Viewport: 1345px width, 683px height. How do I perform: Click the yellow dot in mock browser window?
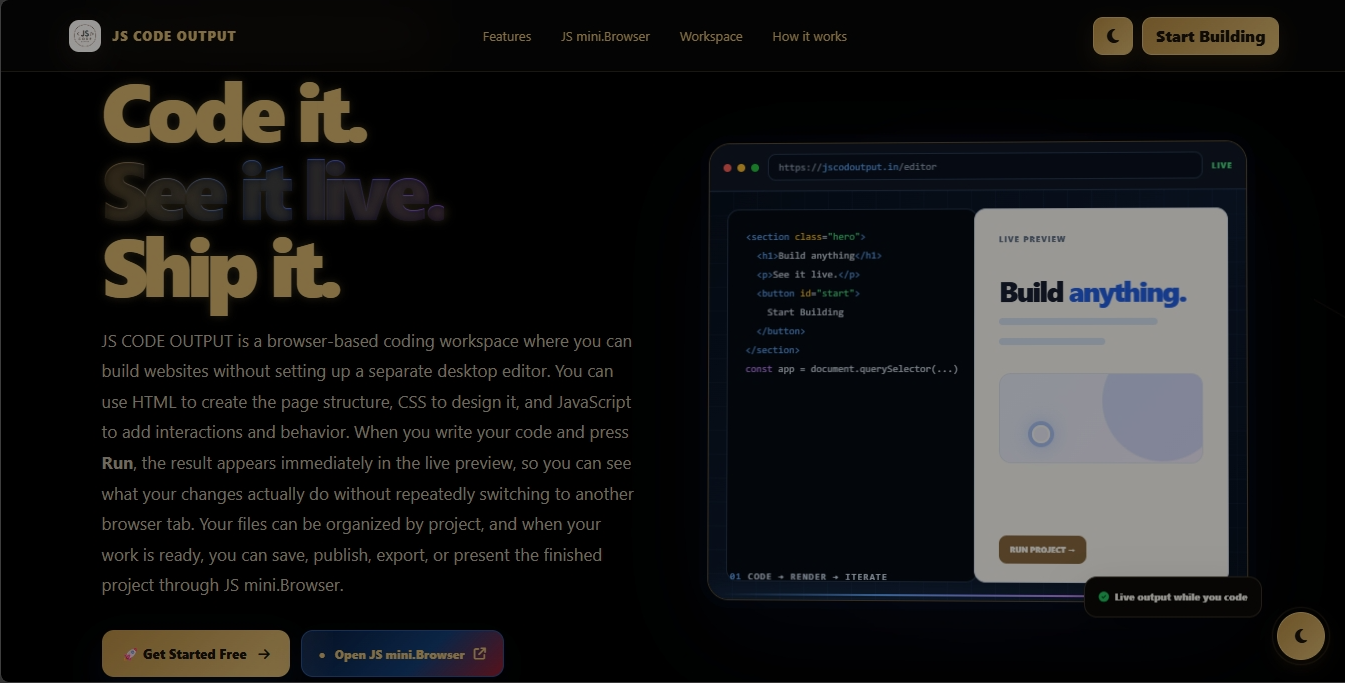(741, 167)
